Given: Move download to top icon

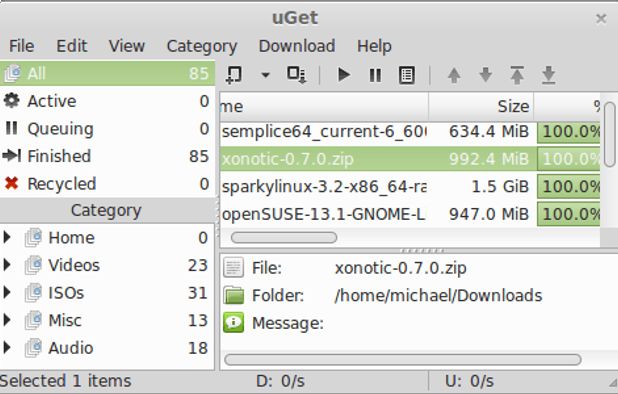Looking at the screenshot, I should pyautogui.click(x=517, y=75).
